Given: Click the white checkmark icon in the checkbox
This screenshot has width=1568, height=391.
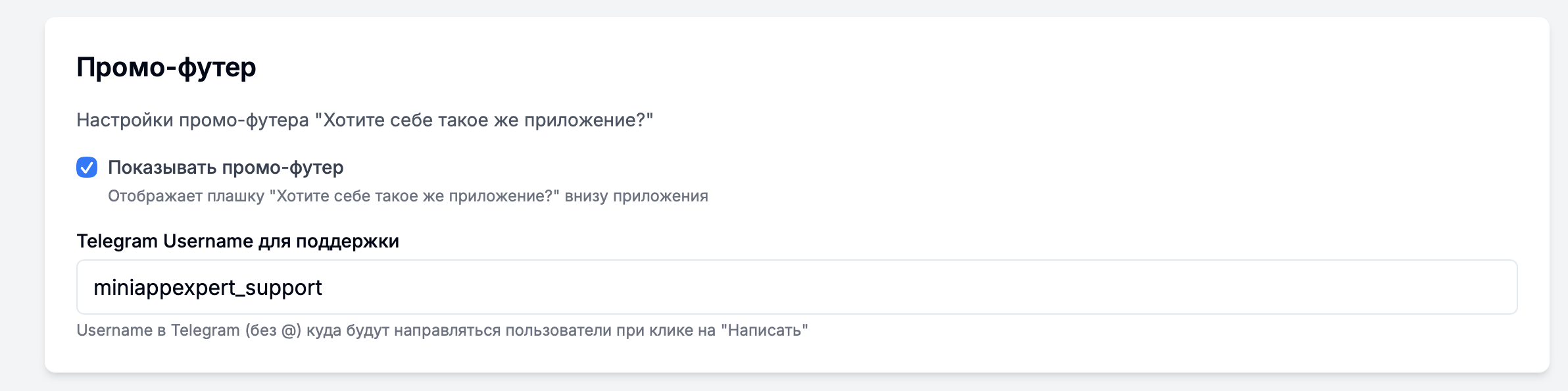Looking at the screenshot, I should [x=87, y=167].
